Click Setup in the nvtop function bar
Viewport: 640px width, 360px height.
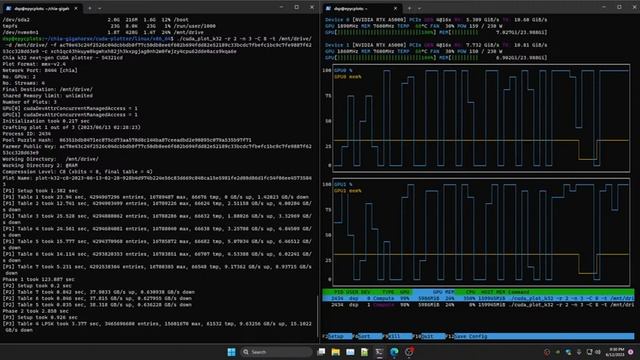pos(339,336)
